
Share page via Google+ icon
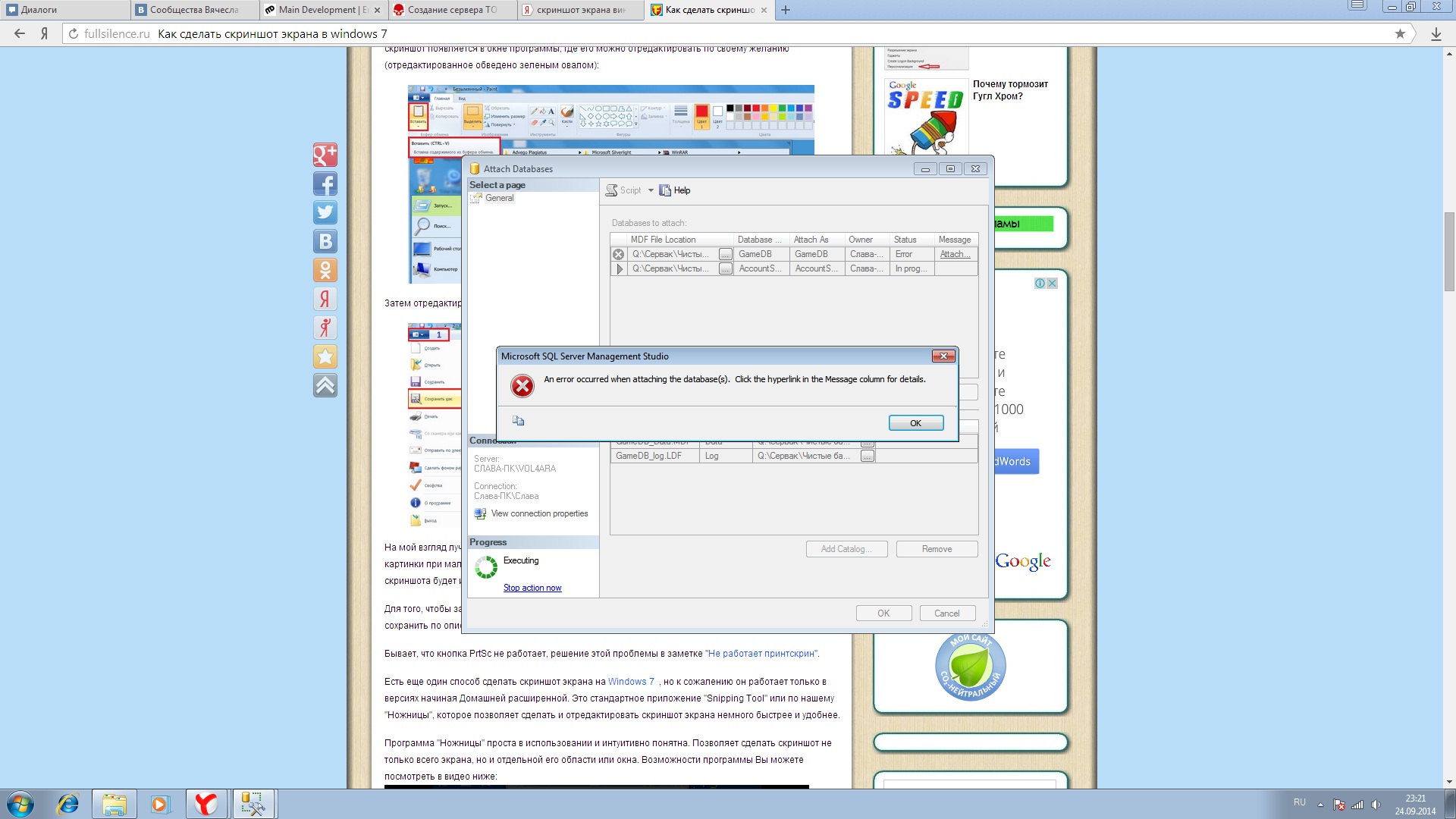(x=325, y=155)
